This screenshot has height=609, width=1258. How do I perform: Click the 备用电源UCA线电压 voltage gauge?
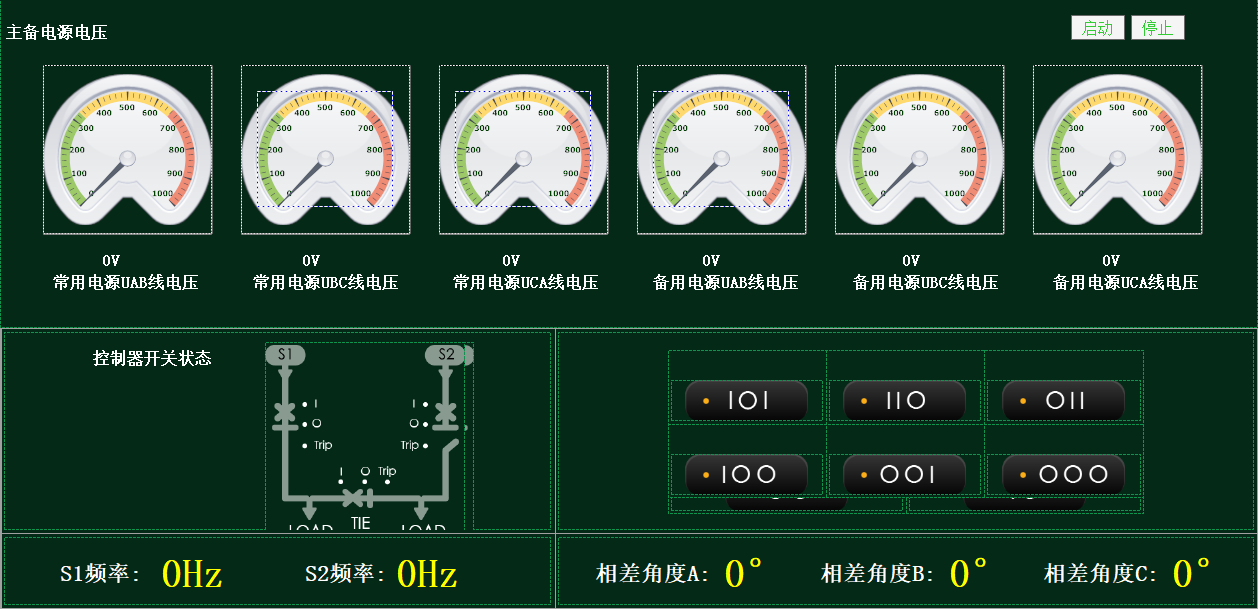click(x=1117, y=150)
